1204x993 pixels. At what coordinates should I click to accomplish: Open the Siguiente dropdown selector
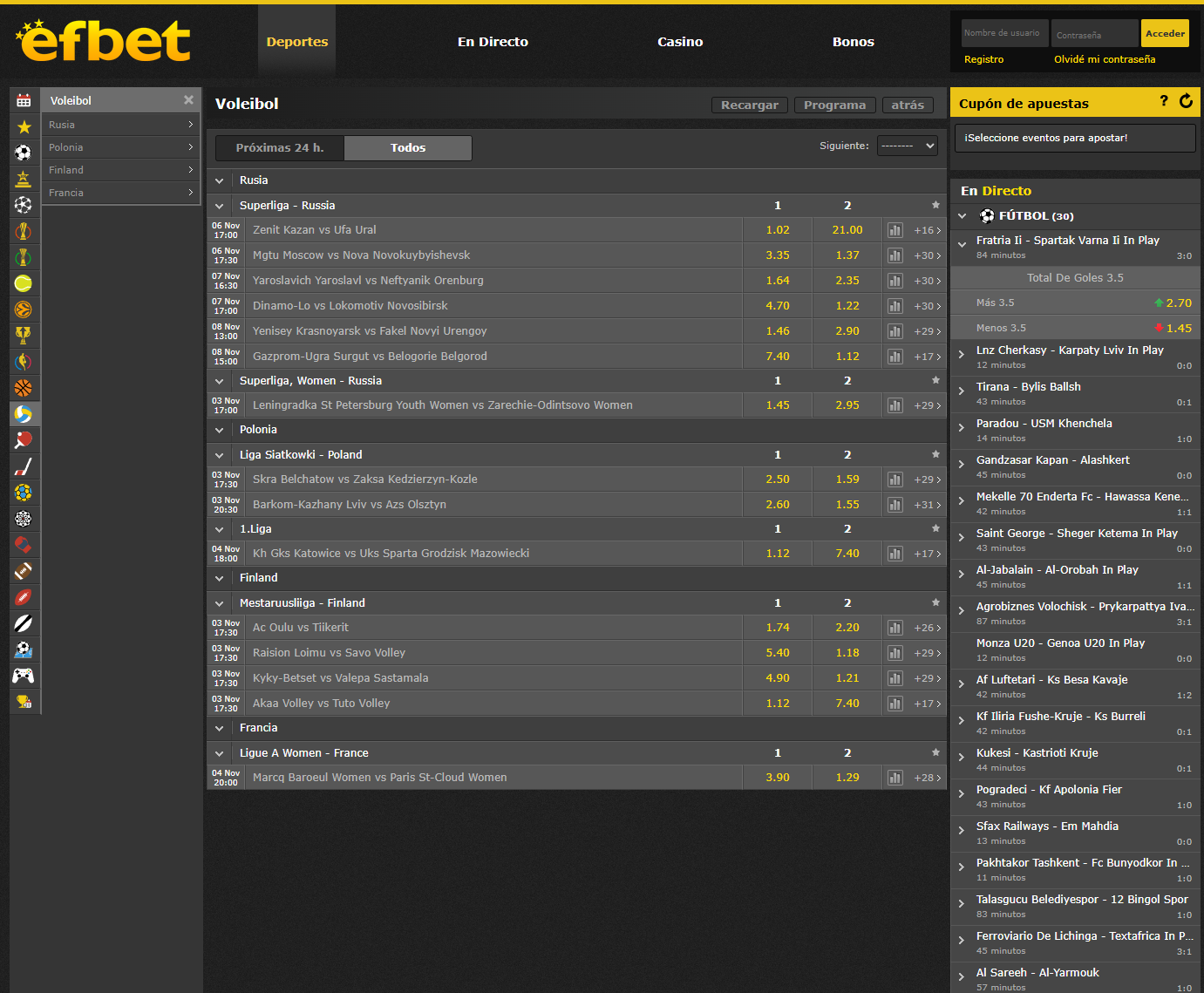(908, 146)
